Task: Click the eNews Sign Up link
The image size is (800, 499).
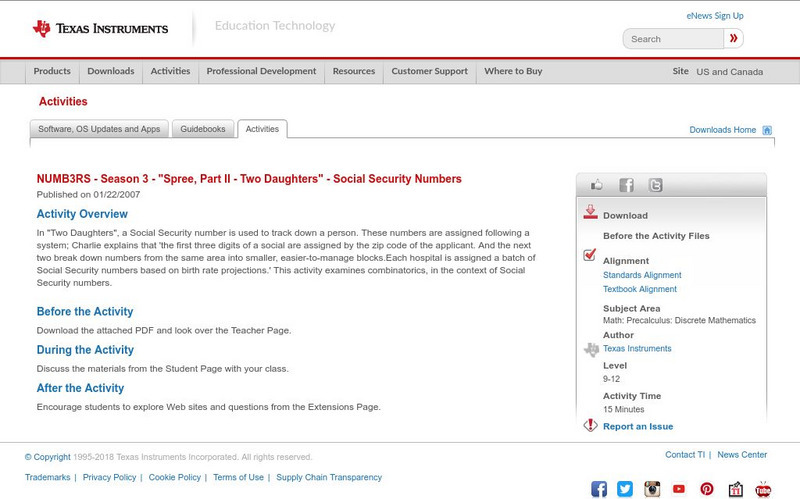Action: point(715,16)
